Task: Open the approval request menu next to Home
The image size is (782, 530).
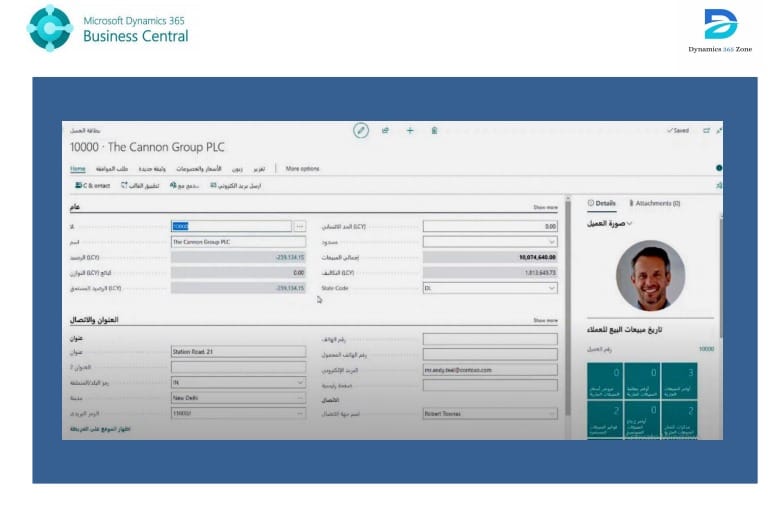Action: click(x=112, y=169)
